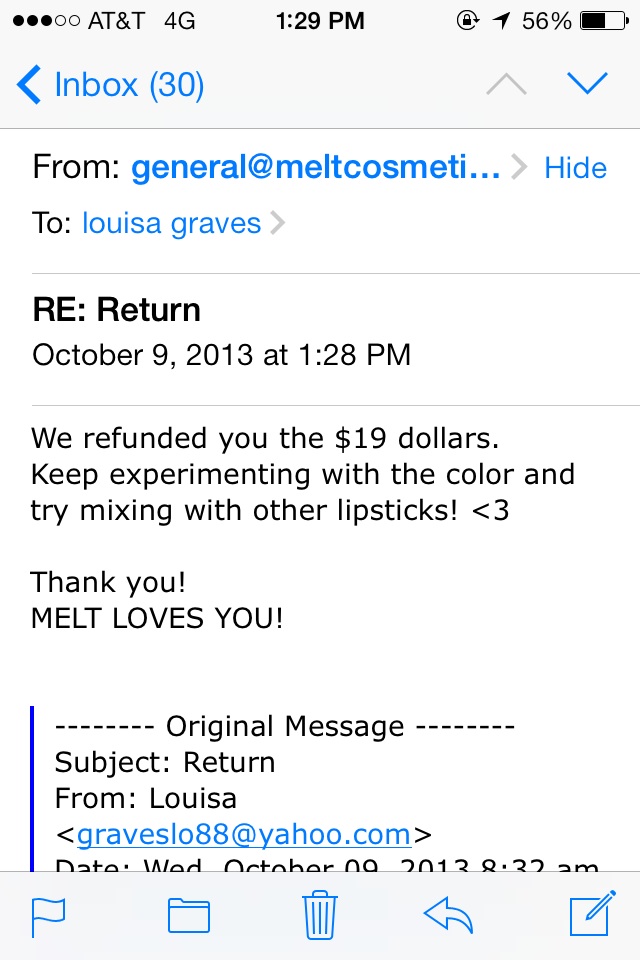Tap the reply arrow icon
This screenshot has height=960, width=640.
tap(448, 915)
